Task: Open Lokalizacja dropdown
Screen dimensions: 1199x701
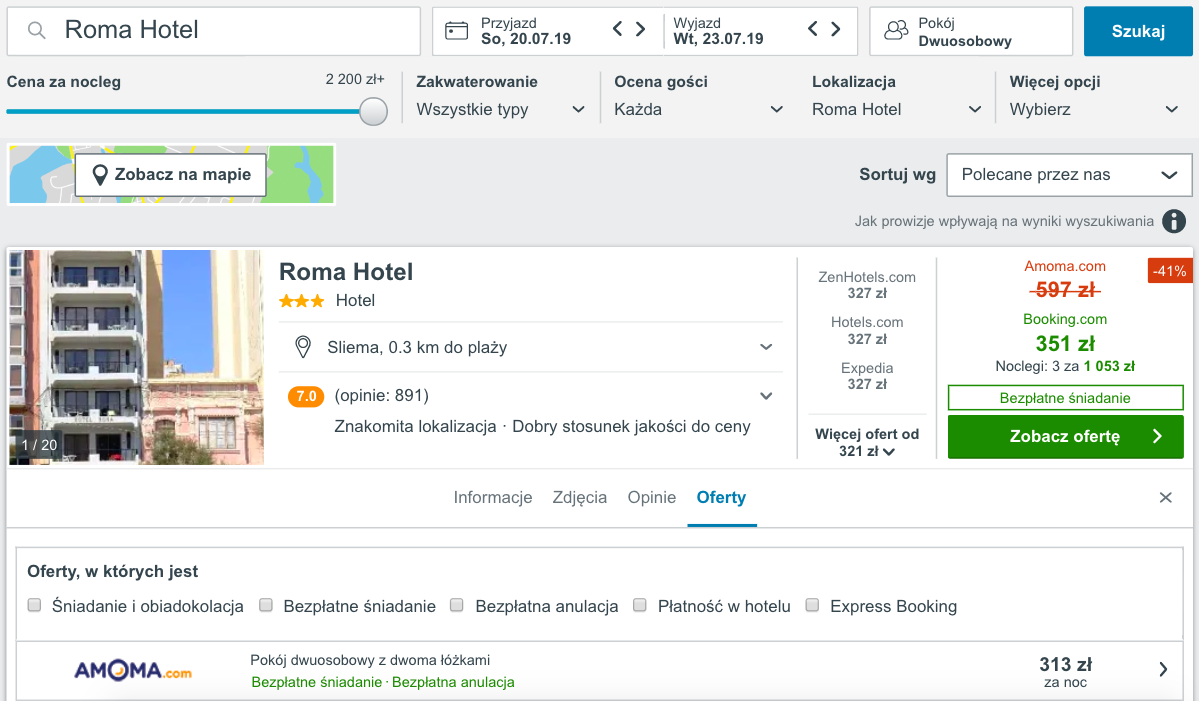Action: coord(897,109)
